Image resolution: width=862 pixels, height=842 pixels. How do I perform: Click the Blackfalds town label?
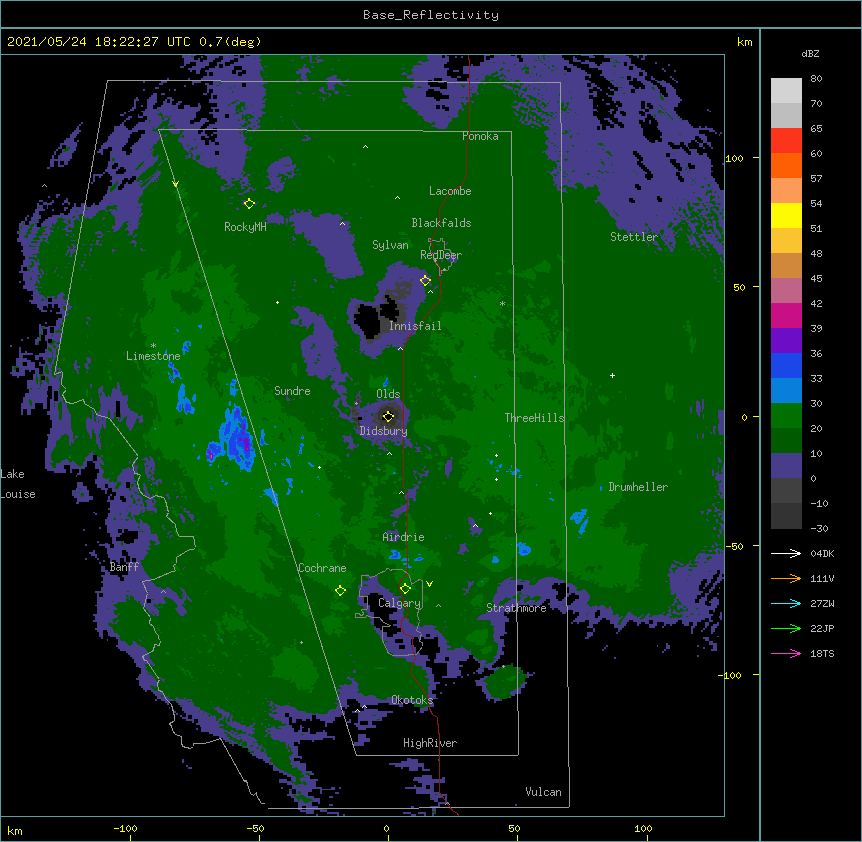point(441,223)
